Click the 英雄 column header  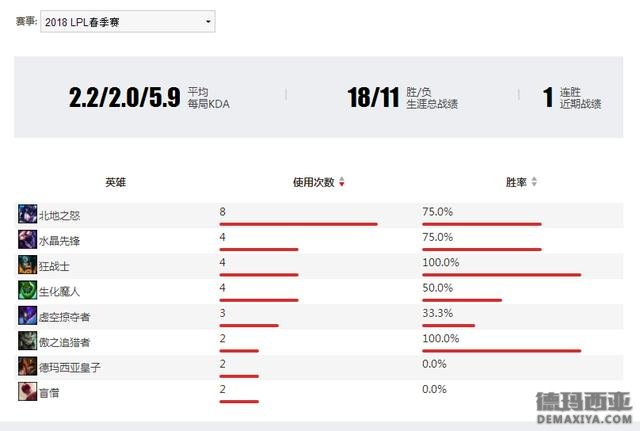tap(116, 182)
